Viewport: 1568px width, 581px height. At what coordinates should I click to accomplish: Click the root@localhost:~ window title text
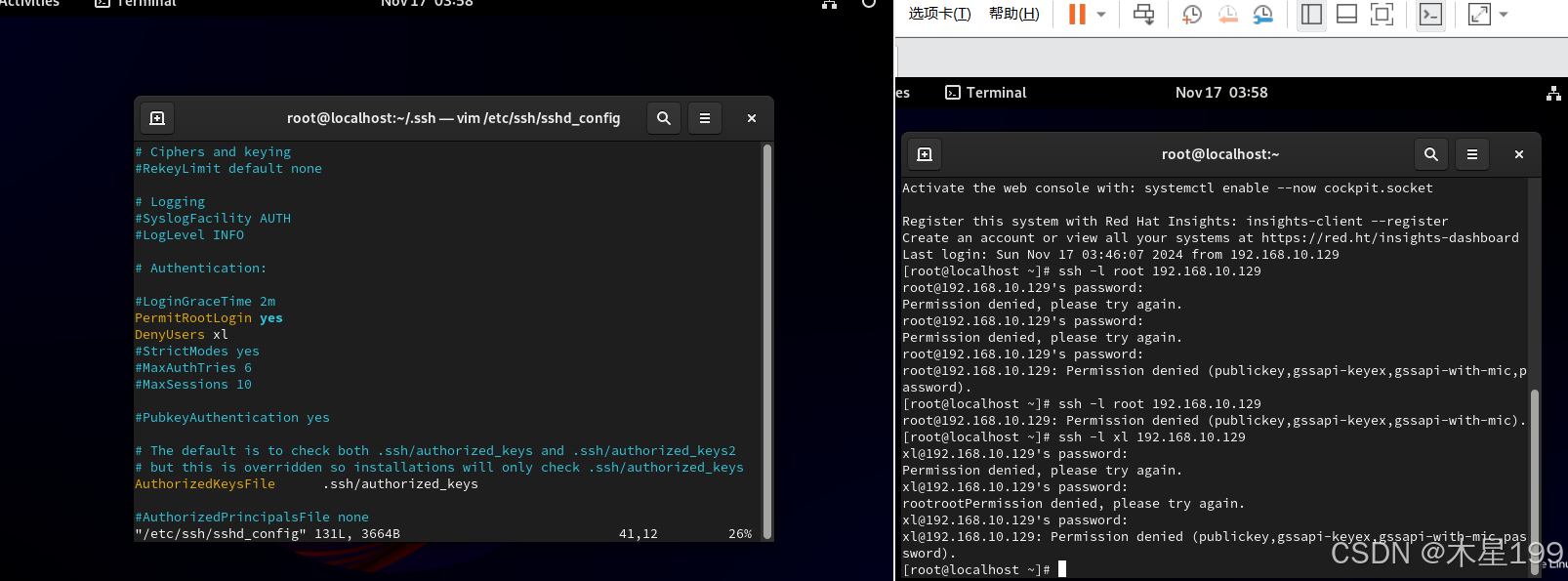pyautogui.click(x=1220, y=154)
